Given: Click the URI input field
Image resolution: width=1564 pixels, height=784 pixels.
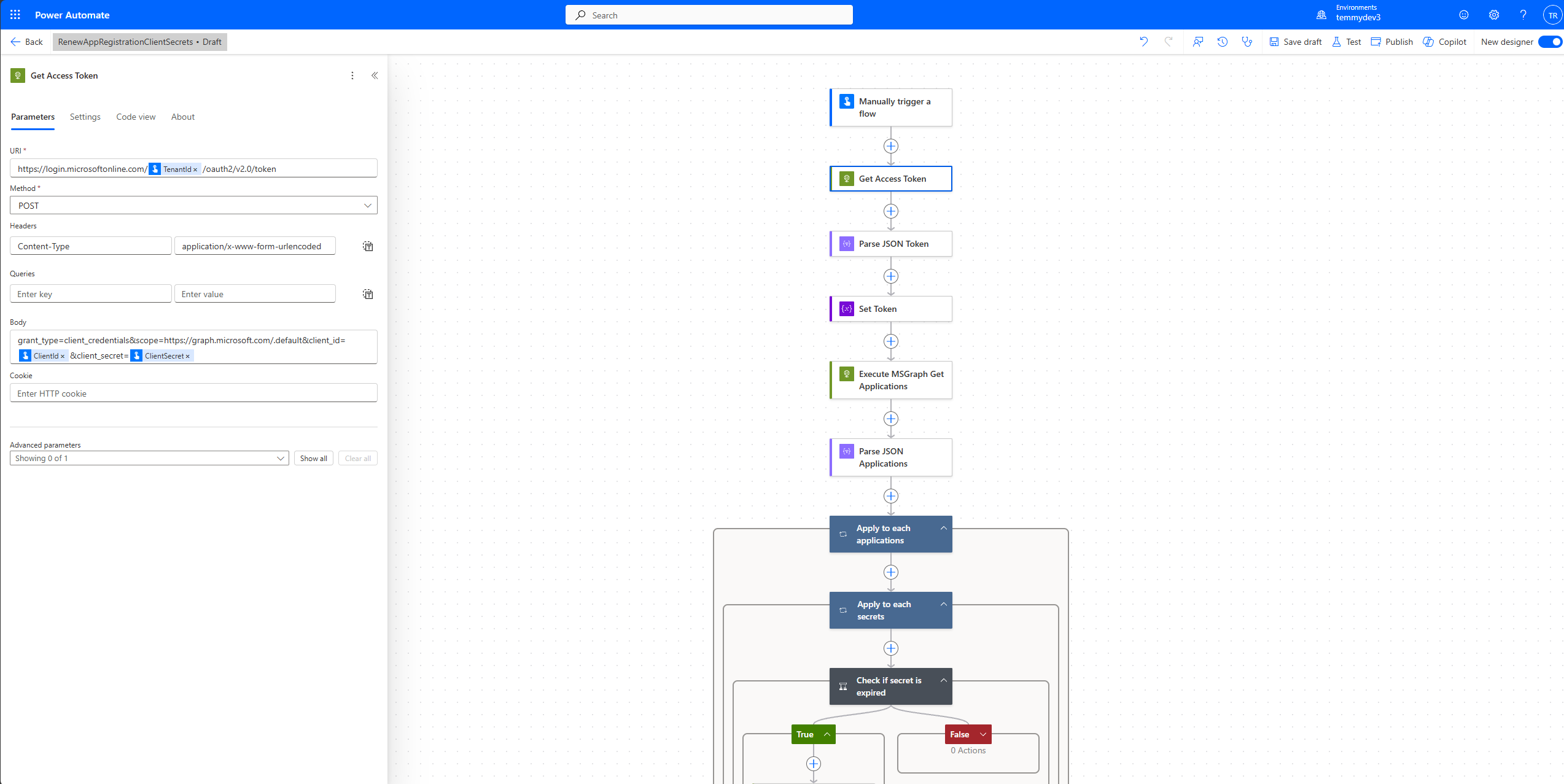Looking at the screenshot, I should (193, 168).
